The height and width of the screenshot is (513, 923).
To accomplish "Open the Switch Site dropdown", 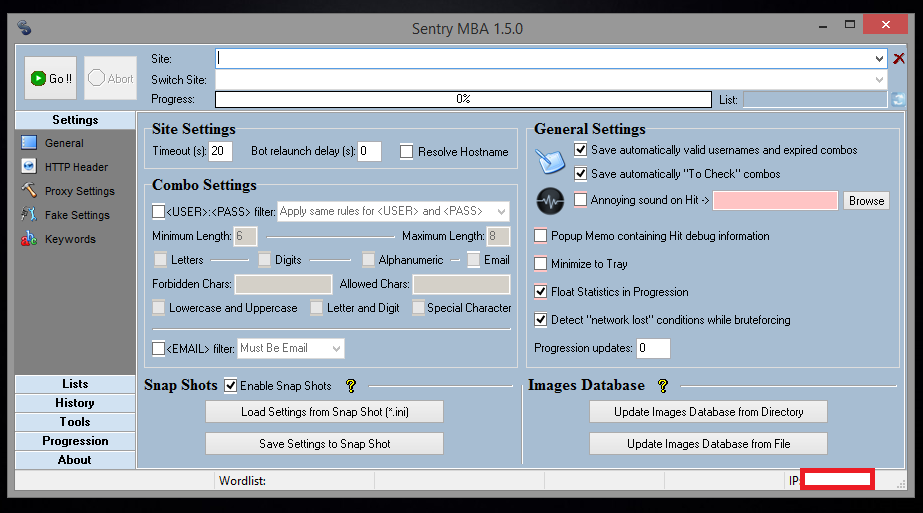I will [879, 80].
